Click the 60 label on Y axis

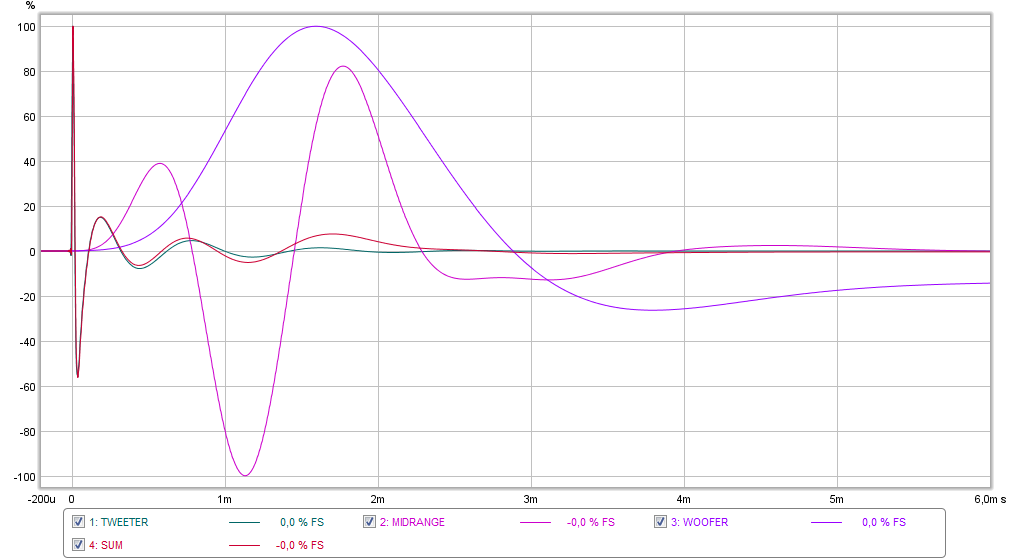pyautogui.click(x=30, y=117)
